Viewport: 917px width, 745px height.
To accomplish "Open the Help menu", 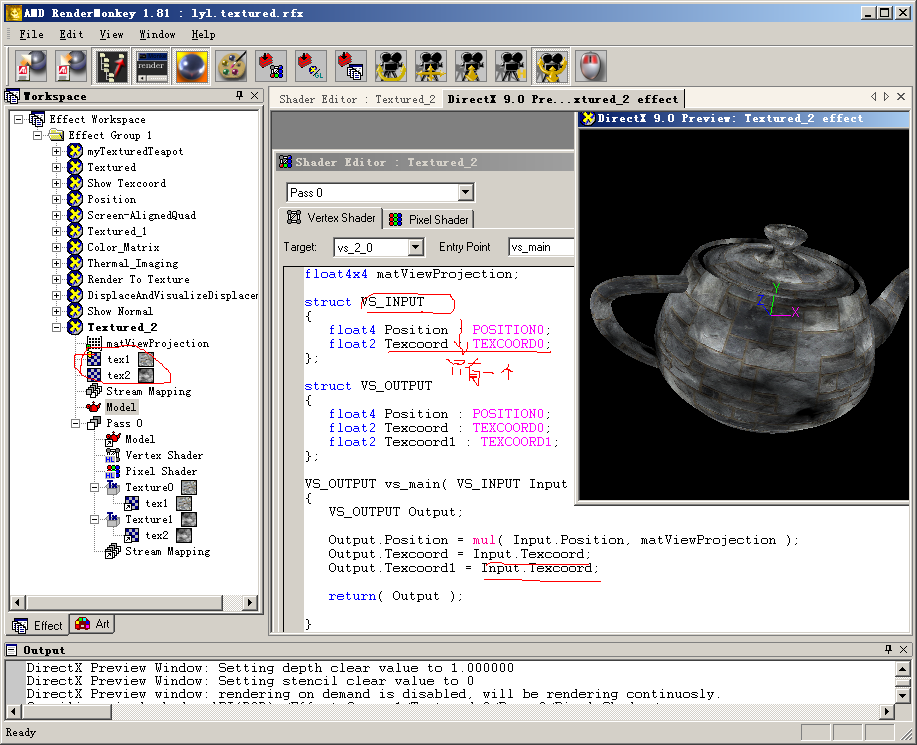I will [204, 35].
